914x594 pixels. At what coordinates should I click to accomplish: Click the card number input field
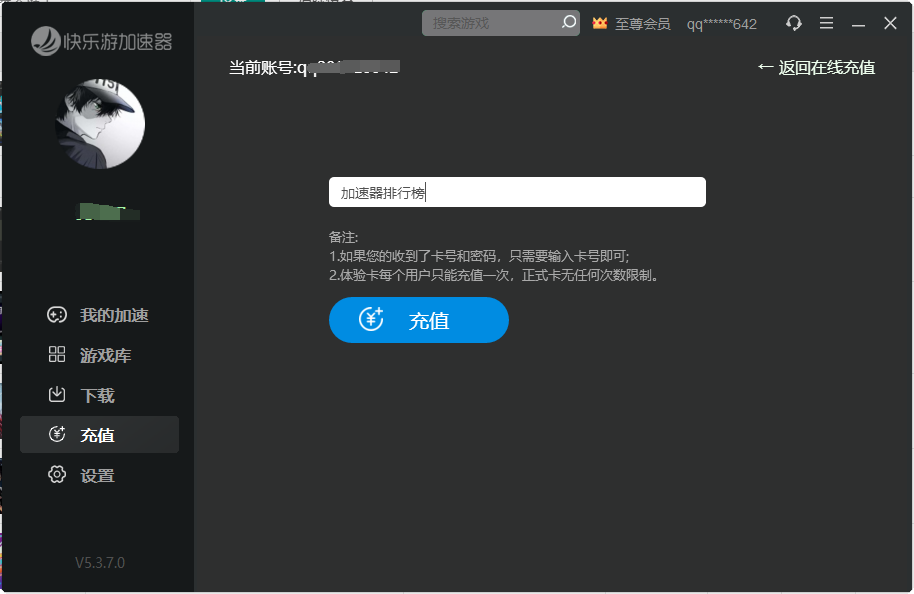coord(517,192)
